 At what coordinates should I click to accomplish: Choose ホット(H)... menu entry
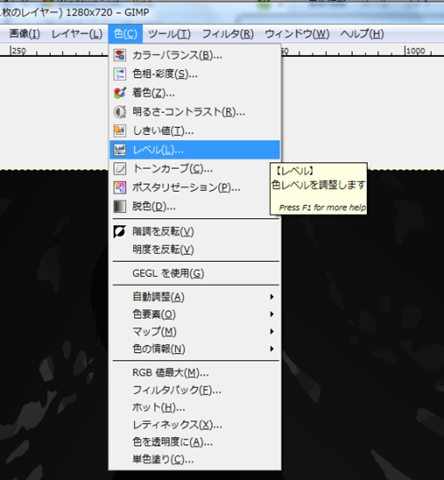tap(195, 407)
